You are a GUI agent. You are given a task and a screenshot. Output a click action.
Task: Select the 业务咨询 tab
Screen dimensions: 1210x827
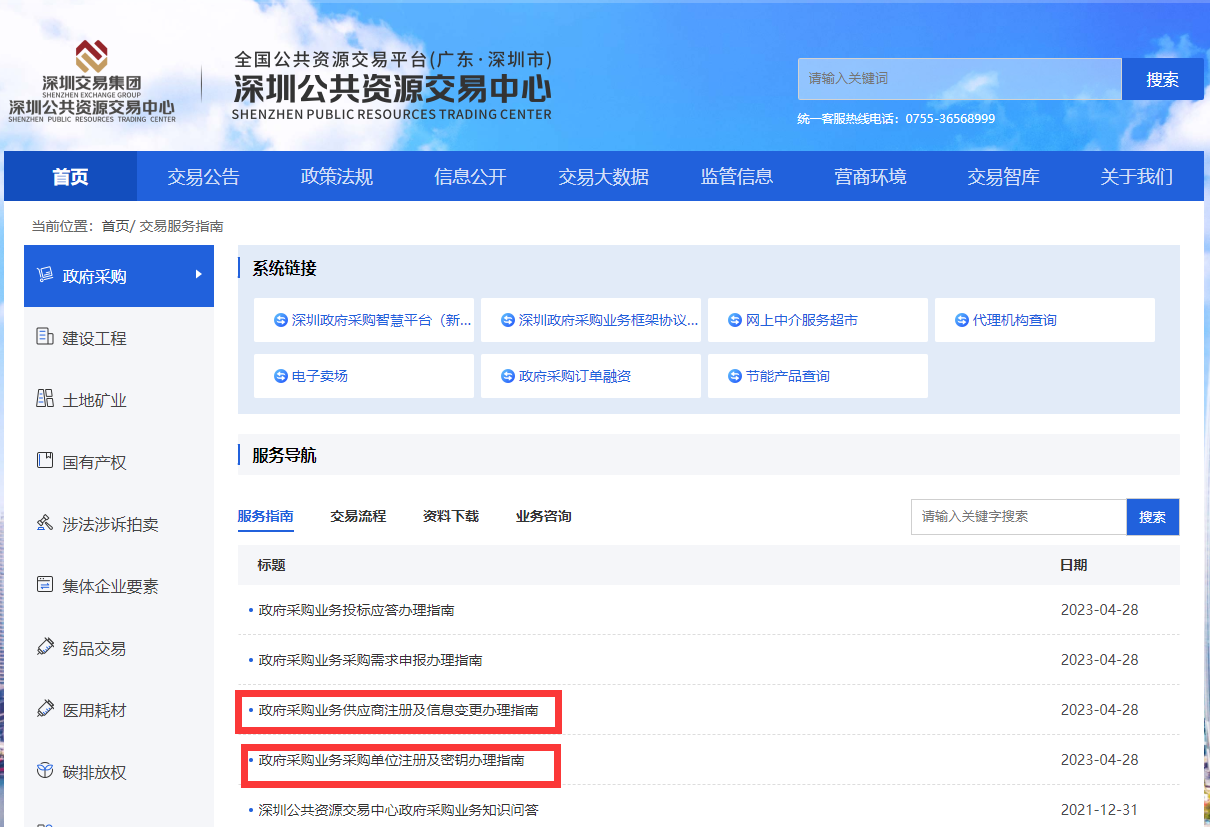point(543,516)
